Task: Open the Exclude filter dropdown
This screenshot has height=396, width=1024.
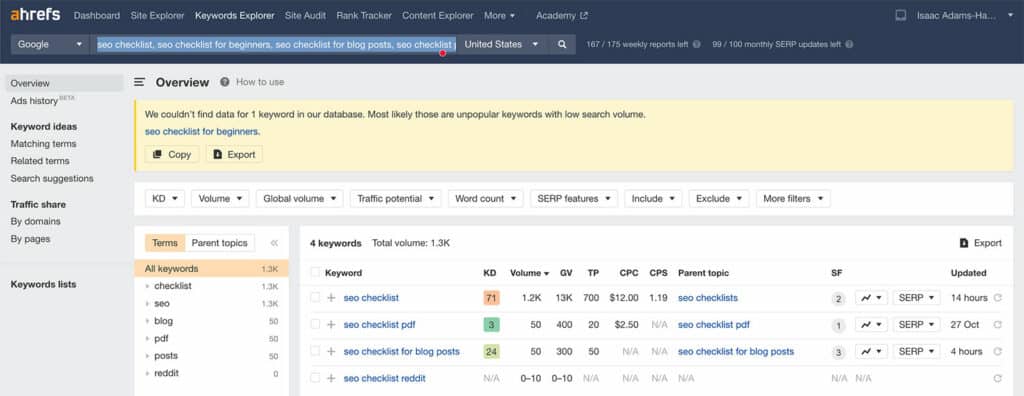Action: pyautogui.click(x=719, y=199)
